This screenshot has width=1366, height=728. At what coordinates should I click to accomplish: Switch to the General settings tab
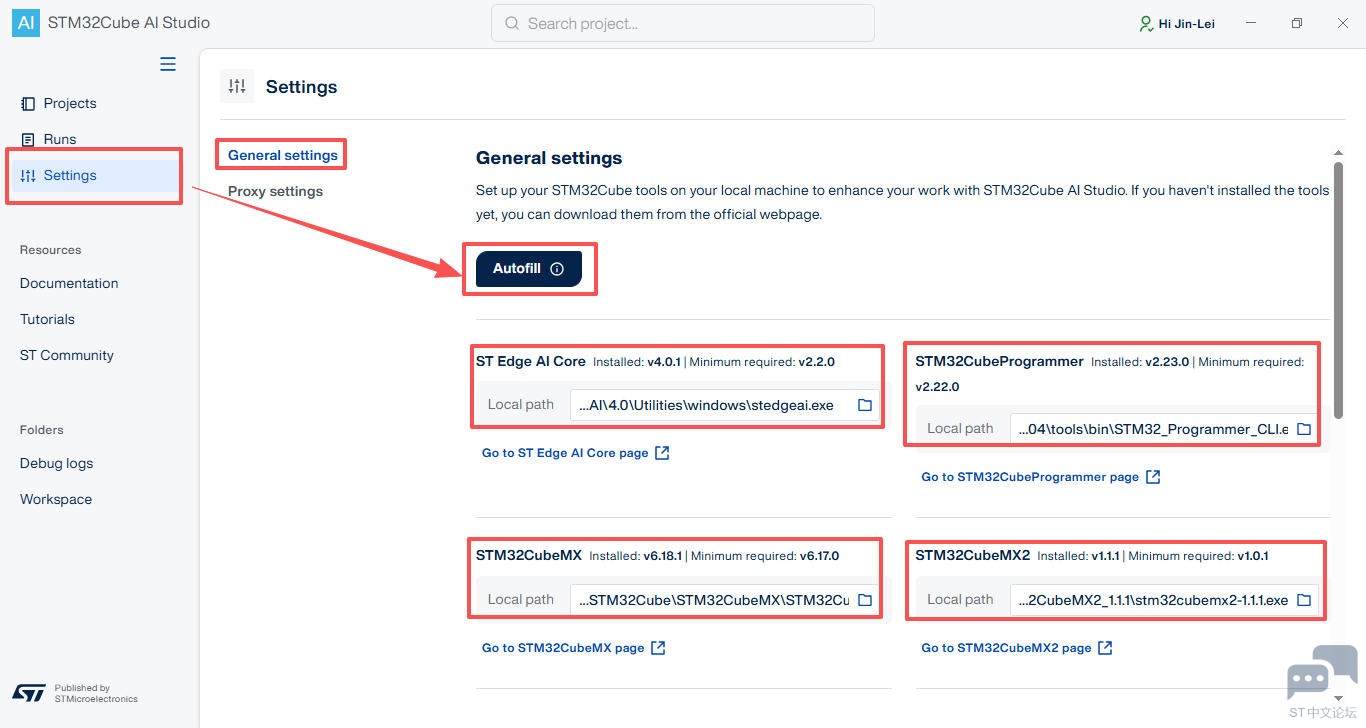[283, 155]
